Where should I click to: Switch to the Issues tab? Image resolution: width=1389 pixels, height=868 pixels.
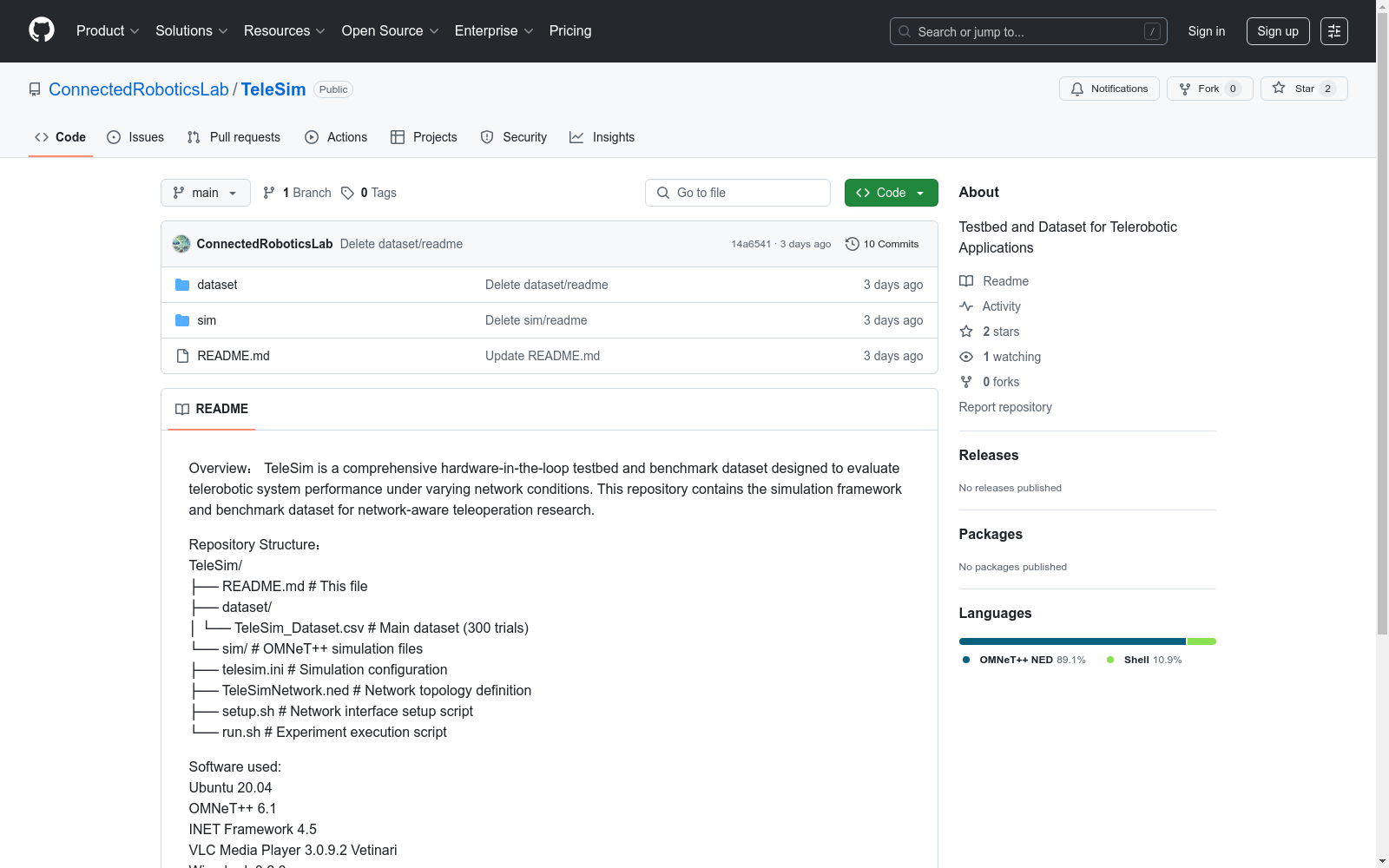pyautogui.click(x=135, y=137)
